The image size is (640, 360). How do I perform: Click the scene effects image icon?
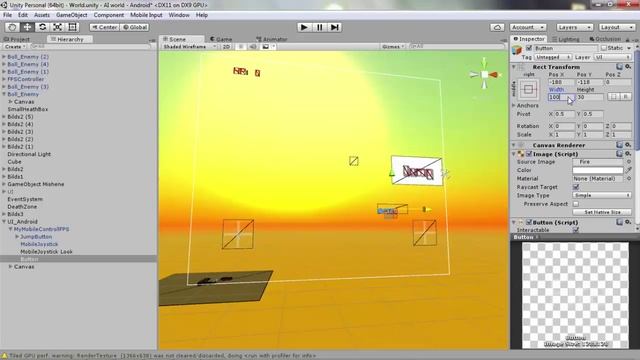[x=265, y=47]
